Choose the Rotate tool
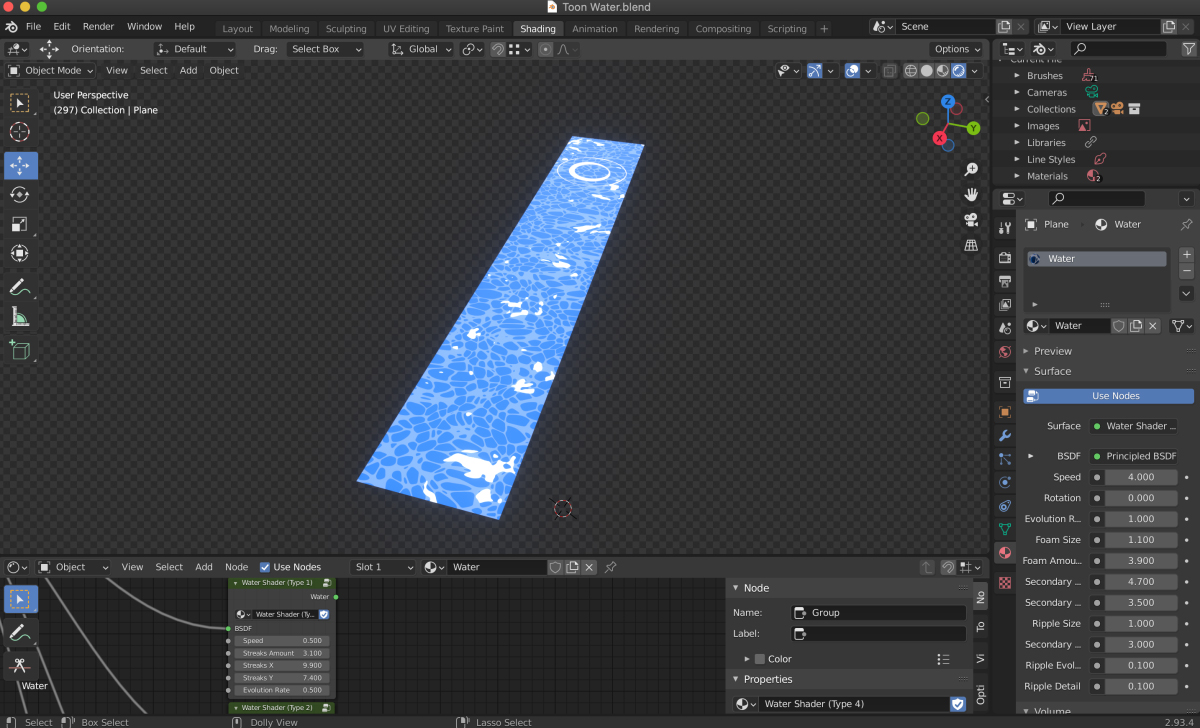The image size is (1200, 728). click(20, 195)
